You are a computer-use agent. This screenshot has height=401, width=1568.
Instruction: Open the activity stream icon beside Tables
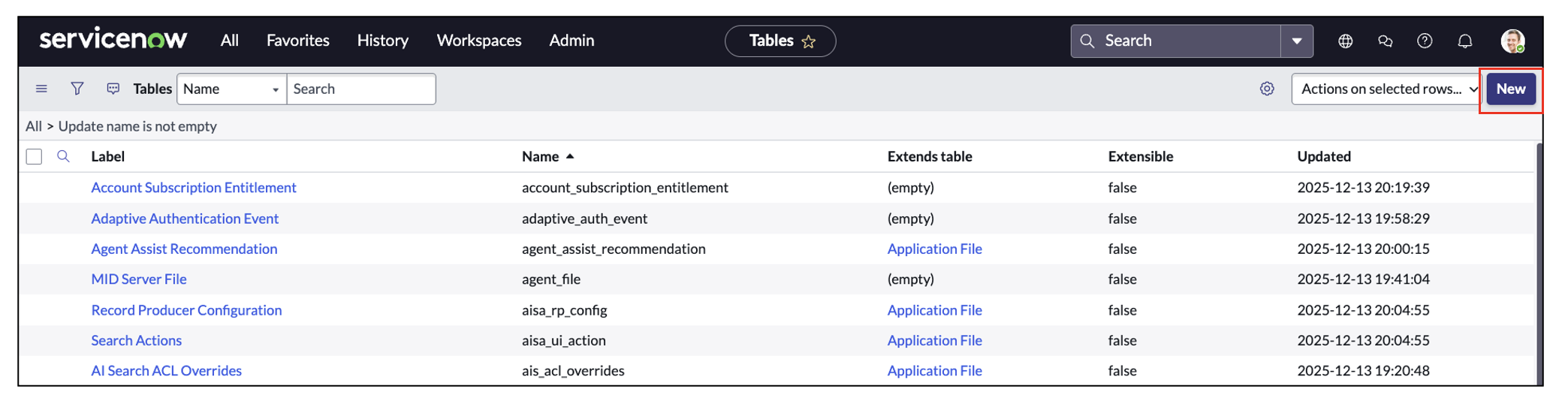[x=113, y=89]
